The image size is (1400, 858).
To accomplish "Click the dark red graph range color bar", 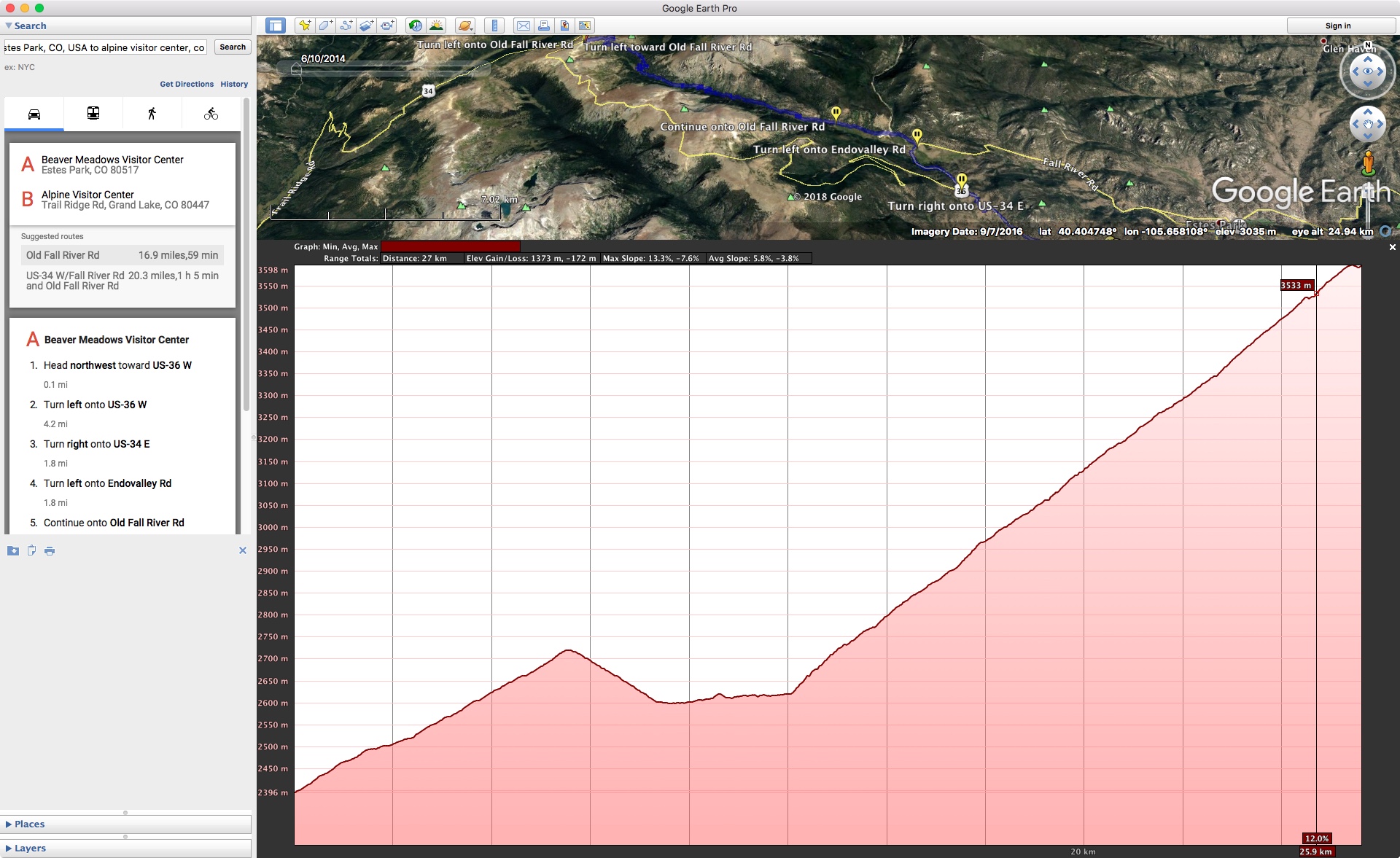I will pyautogui.click(x=451, y=246).
